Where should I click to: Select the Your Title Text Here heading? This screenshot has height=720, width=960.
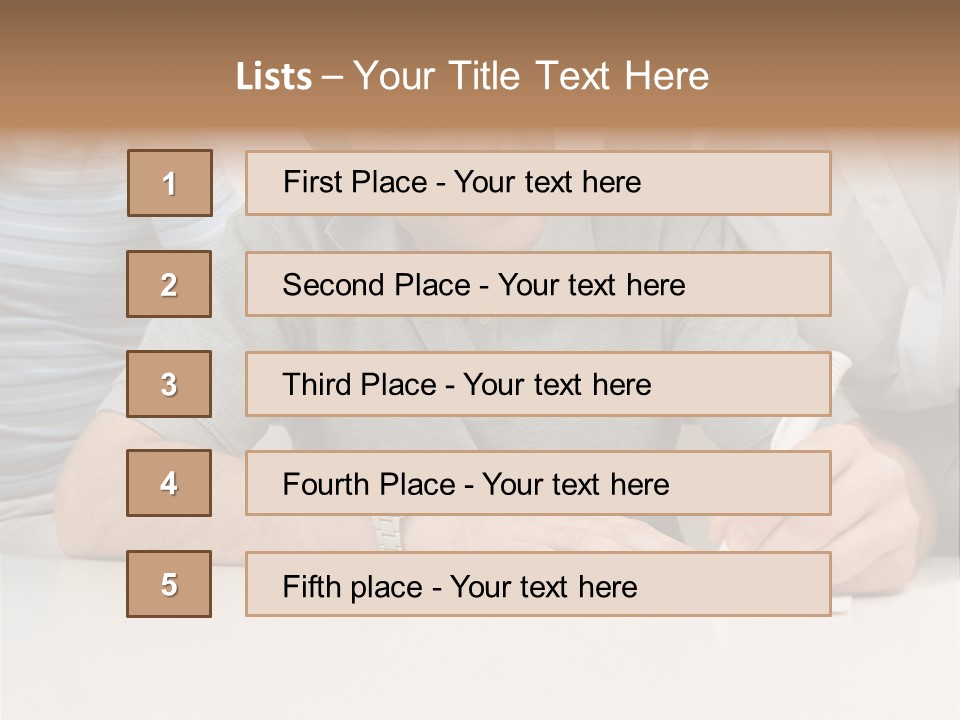[531, 76]
